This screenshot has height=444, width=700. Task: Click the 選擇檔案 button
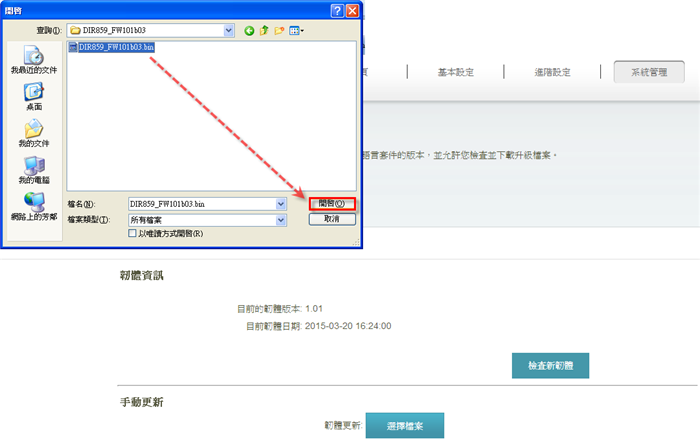pos(404,425)
